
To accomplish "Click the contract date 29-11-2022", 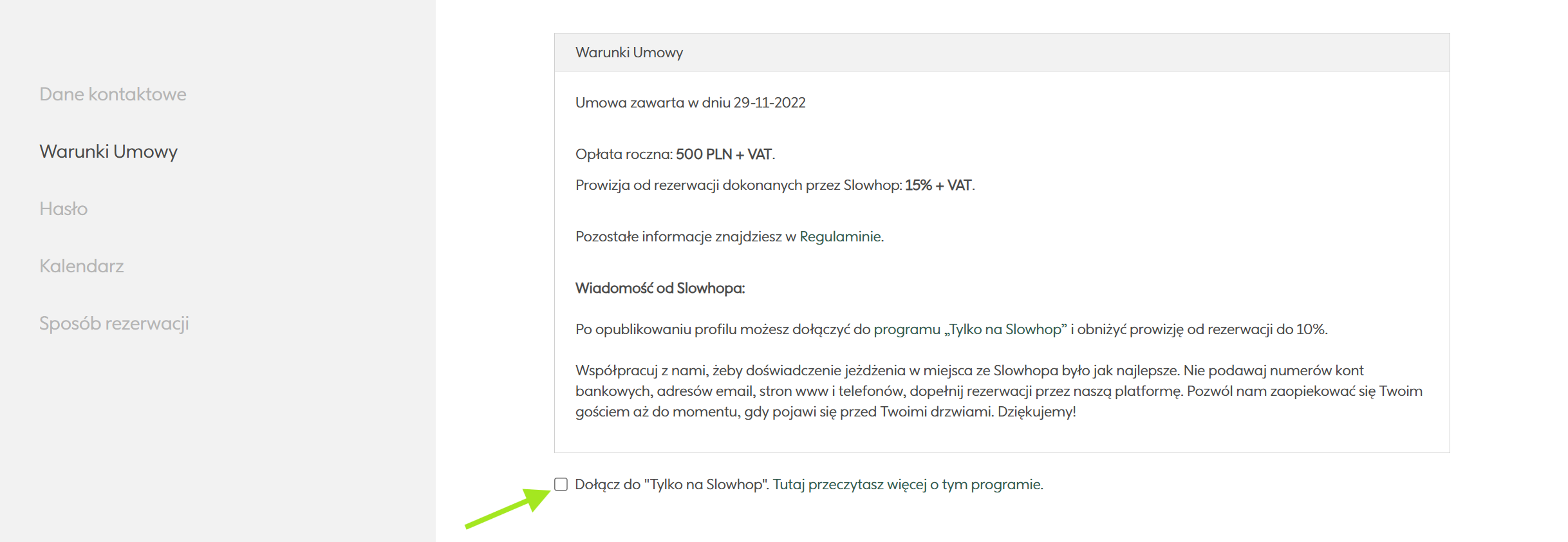I will (769, 102).
